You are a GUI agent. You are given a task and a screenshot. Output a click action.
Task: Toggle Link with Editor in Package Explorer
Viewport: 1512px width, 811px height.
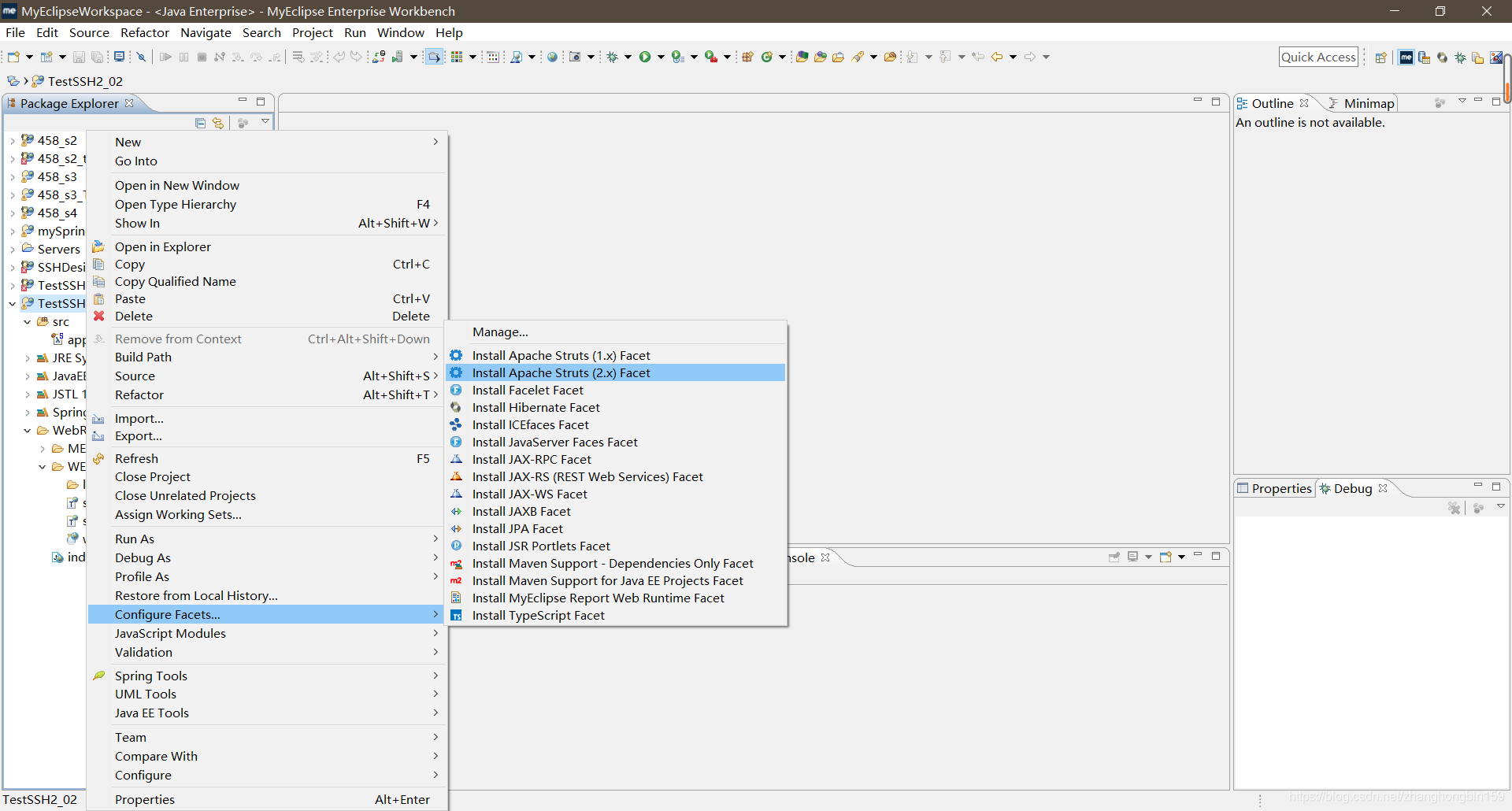218,123
